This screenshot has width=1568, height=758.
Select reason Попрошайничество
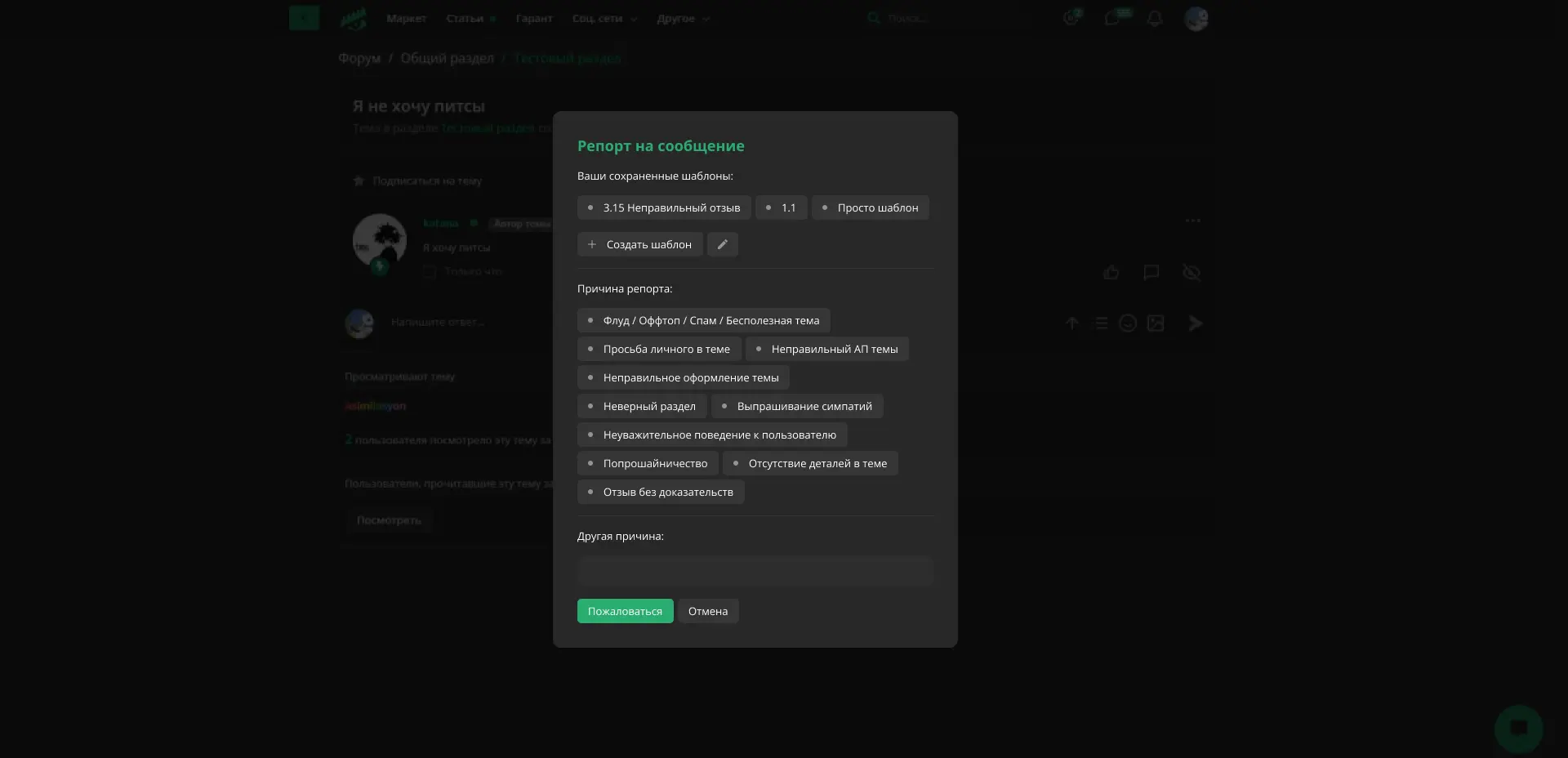point(648,463)
